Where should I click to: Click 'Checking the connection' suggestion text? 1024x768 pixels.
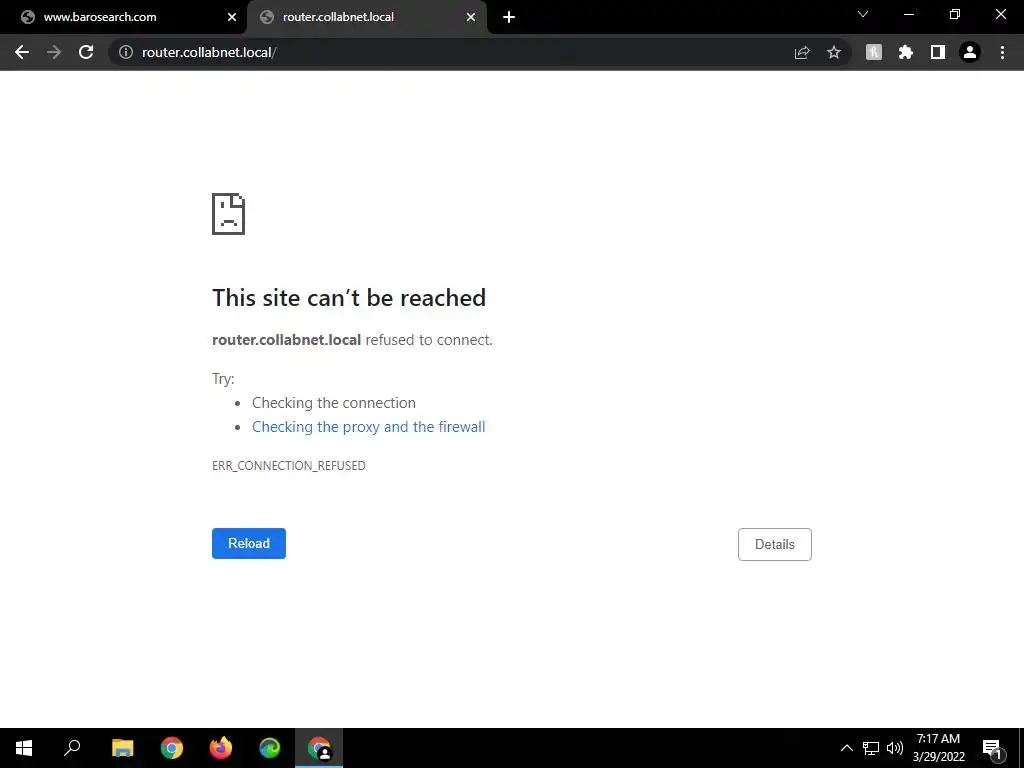click(334, 403)
